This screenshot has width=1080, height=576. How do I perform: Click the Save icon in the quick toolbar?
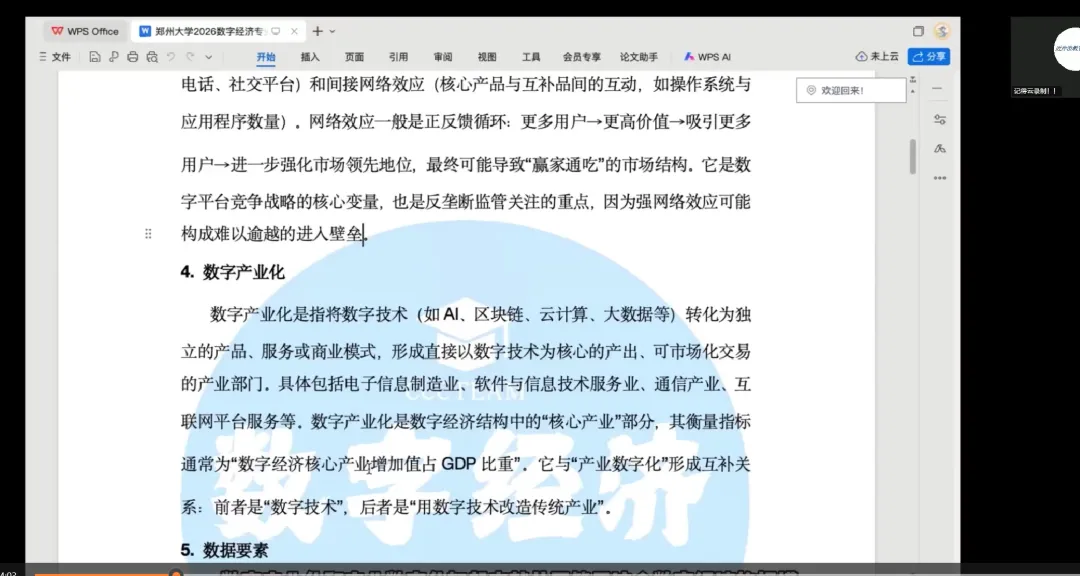pyautogui.click(x=95, y=57)
